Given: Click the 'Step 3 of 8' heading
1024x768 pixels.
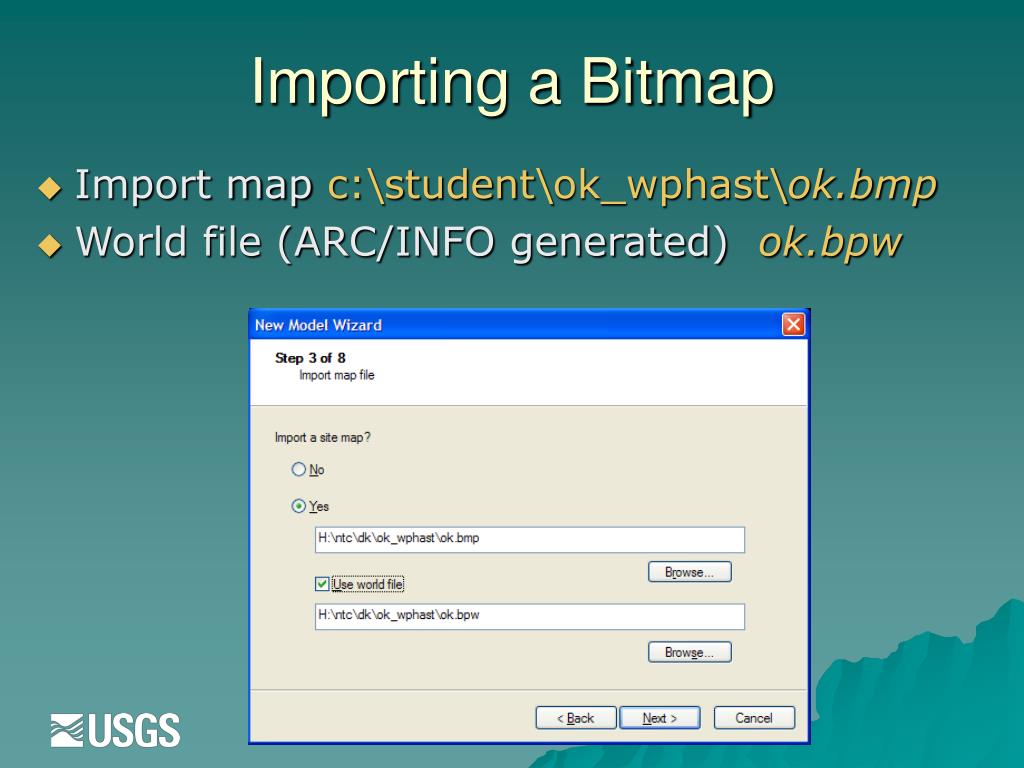Looking at the screenshot, I should pyautogui.click(x=310, y=358).
